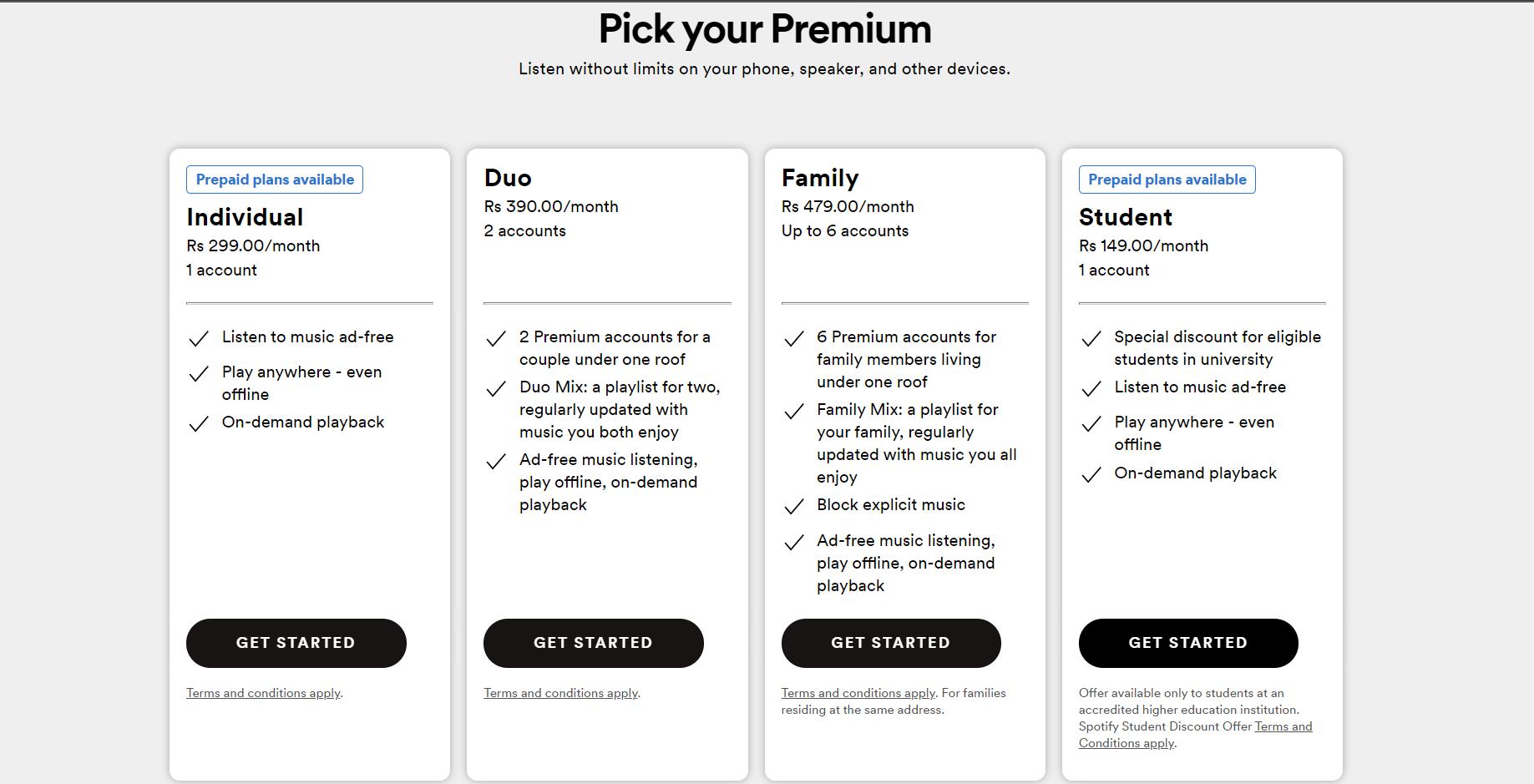This screenshot has height=784, width=1534.
Task: Click checkmark beside 6 Premium accounts feature
Action: [x=794, y=338]
